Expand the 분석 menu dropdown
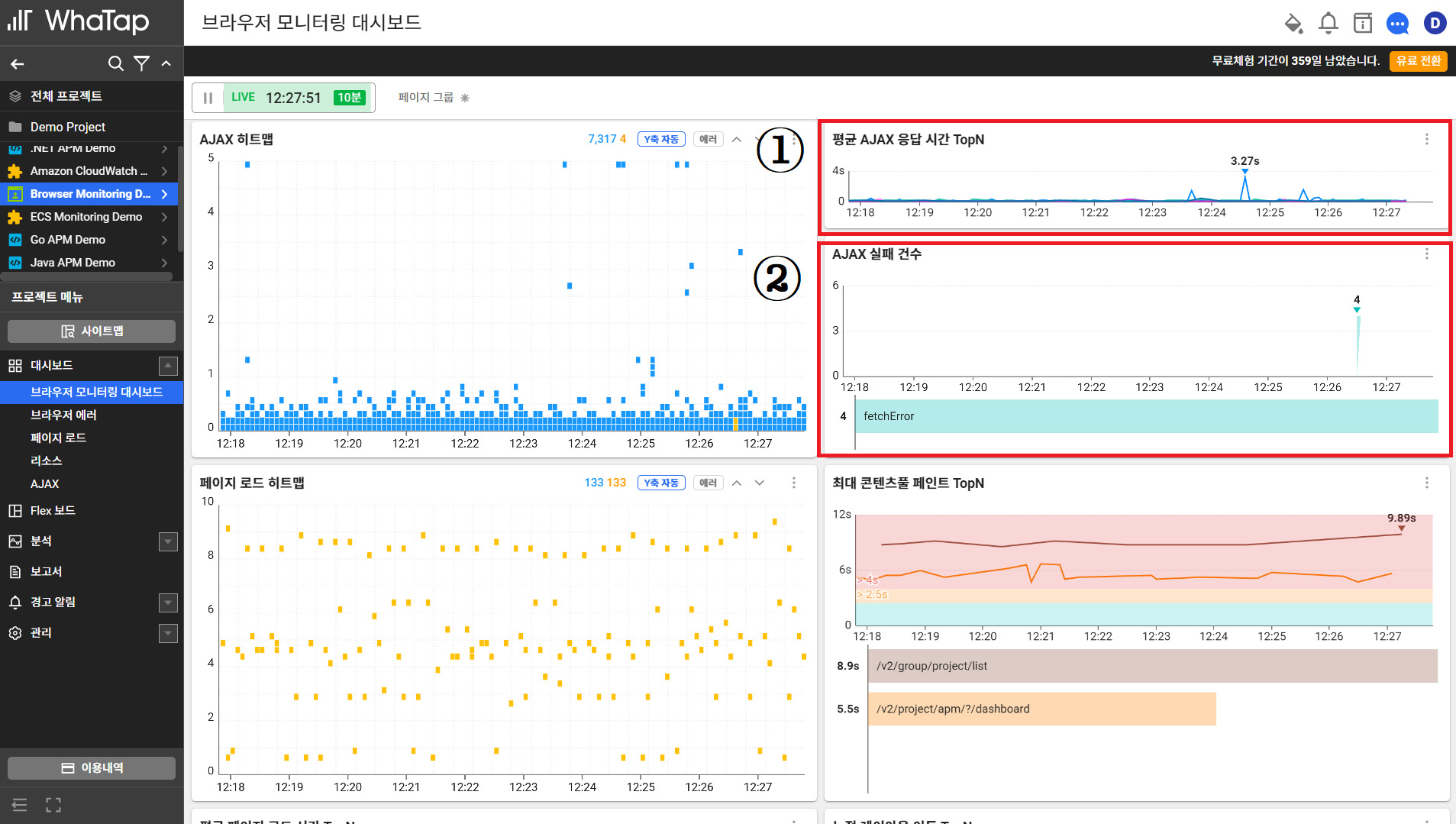 click(x=168, y=541)
